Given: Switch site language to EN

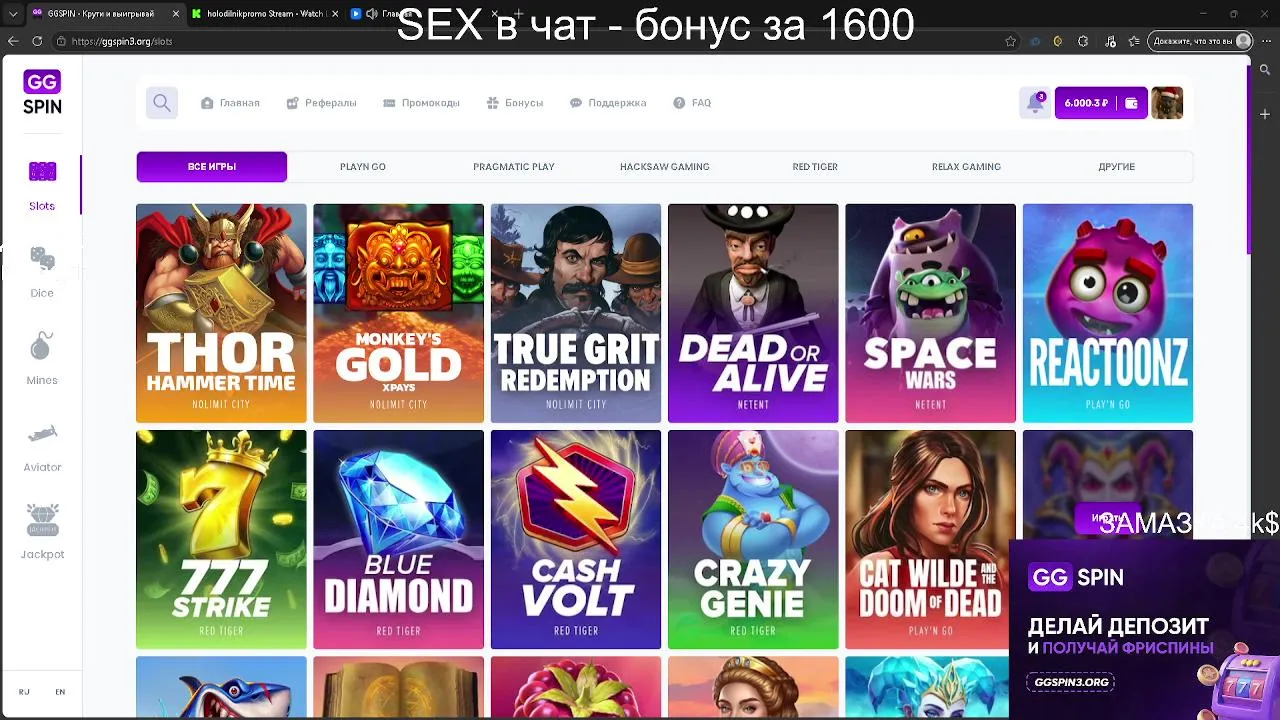Looking at the screenshot, I should coord(60,692).
